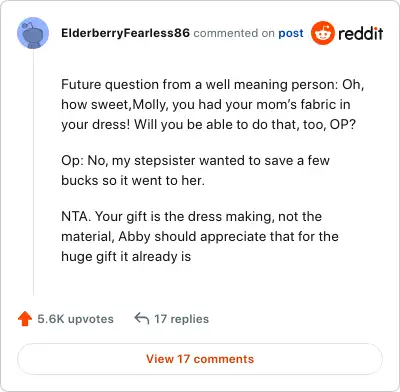The height and width of the screenshot is (392, 400).
Task: Click the line ending with 'too, OP?'
Action: click(209, 124)
